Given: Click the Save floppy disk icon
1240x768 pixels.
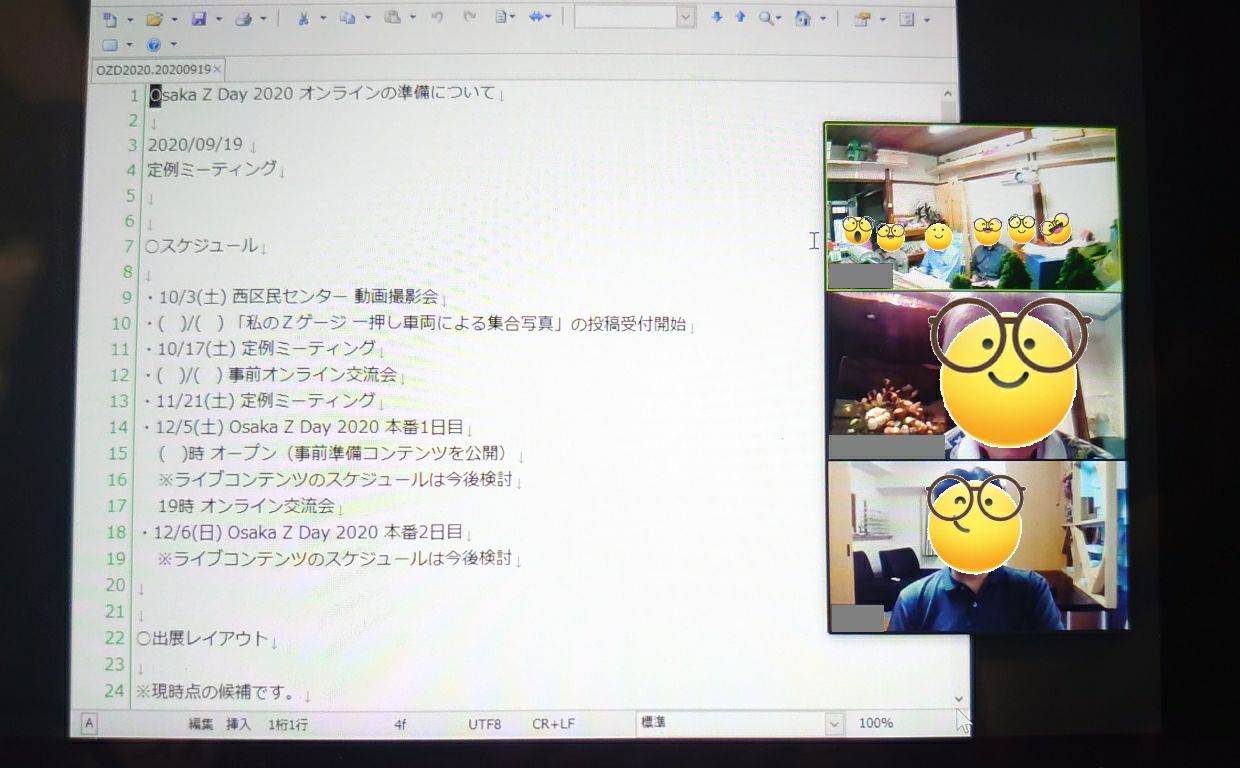Looking at the screenshot, I should coord(198,19).
